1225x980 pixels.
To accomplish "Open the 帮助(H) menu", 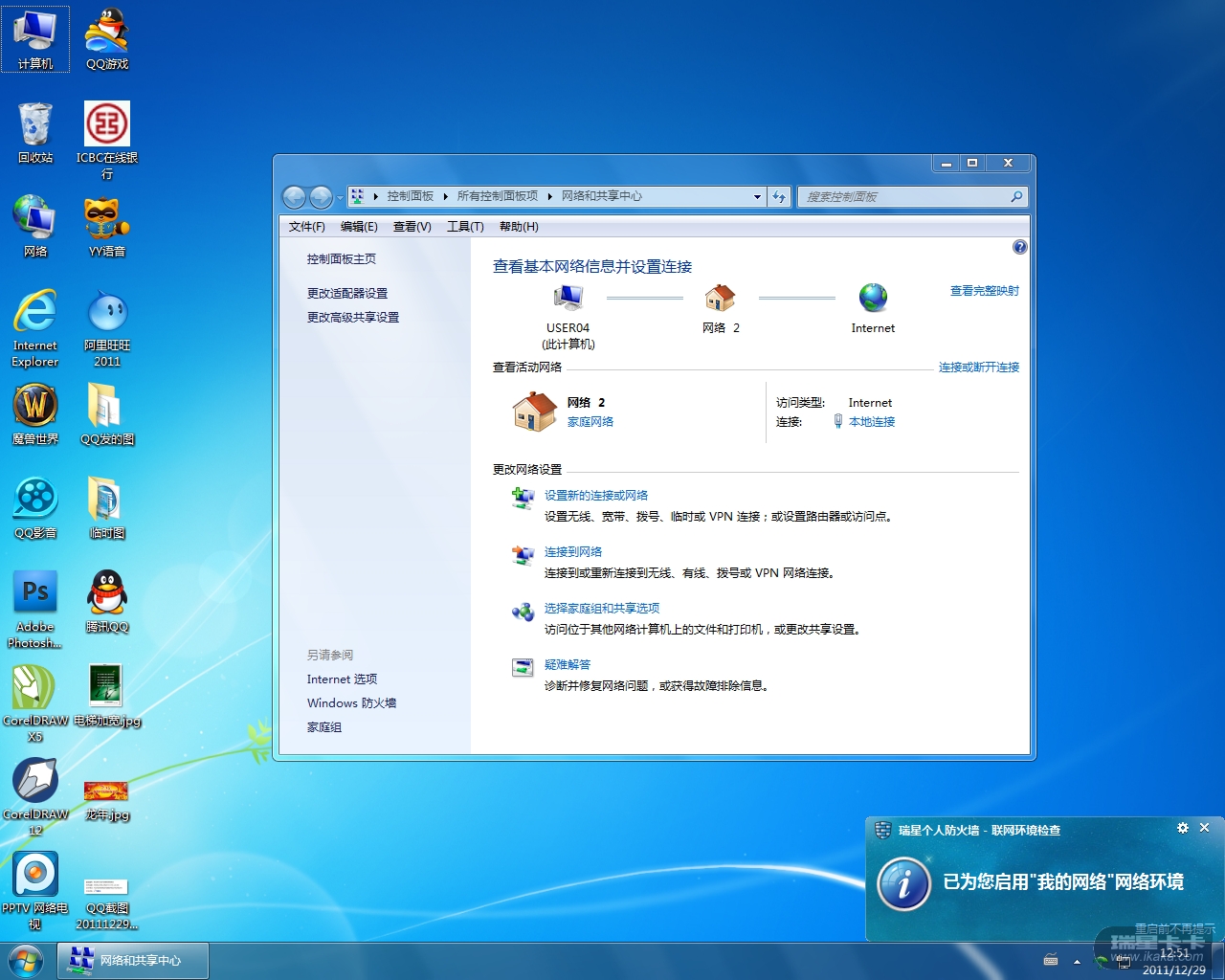I will tap(519, 227).
